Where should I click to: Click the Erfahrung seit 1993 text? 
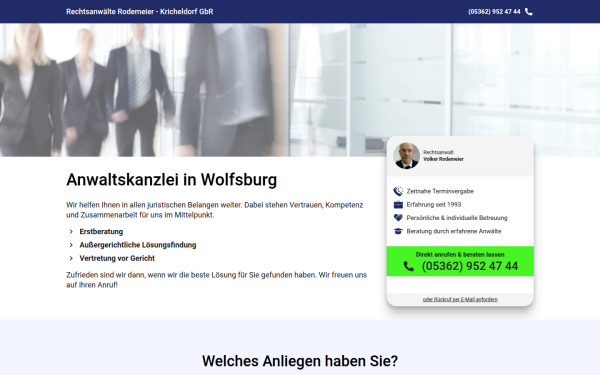click(x=434, y=204)
